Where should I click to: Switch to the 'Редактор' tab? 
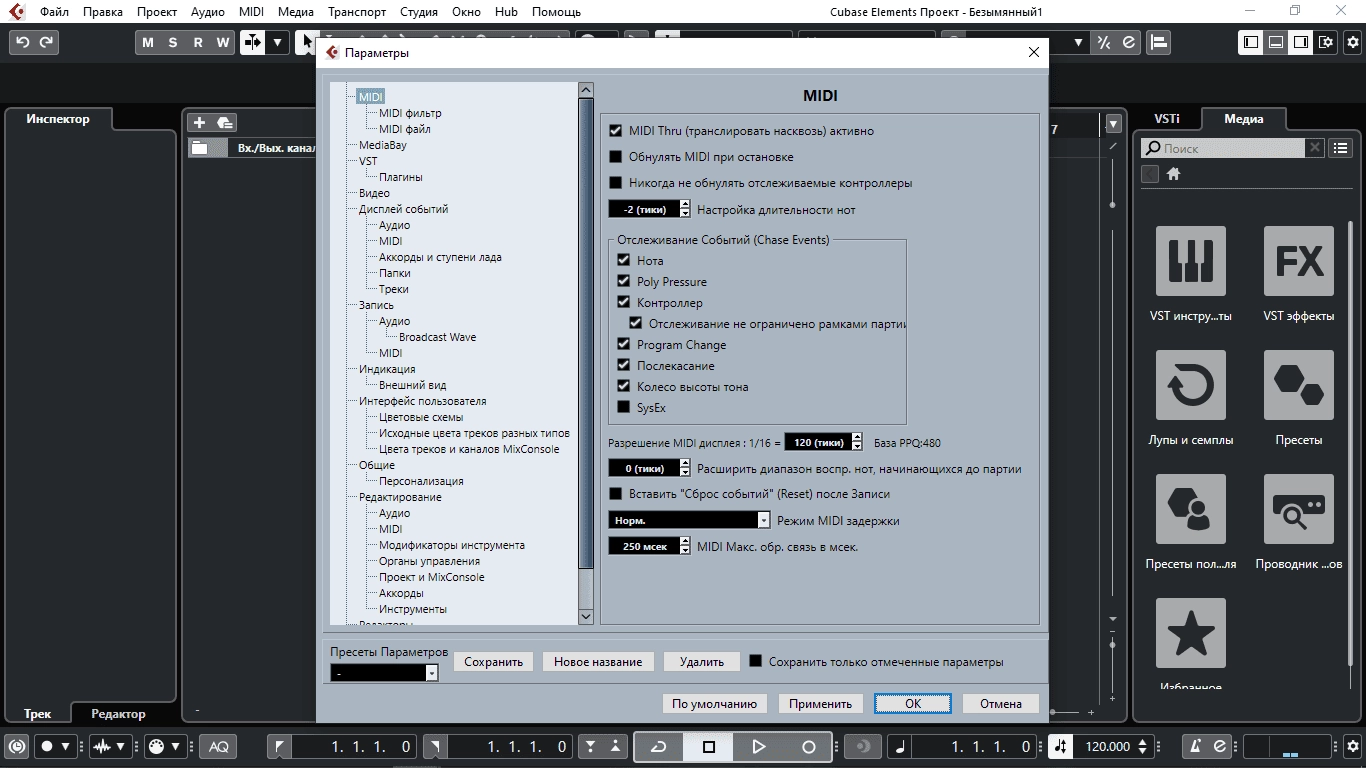tap(118, 714)
